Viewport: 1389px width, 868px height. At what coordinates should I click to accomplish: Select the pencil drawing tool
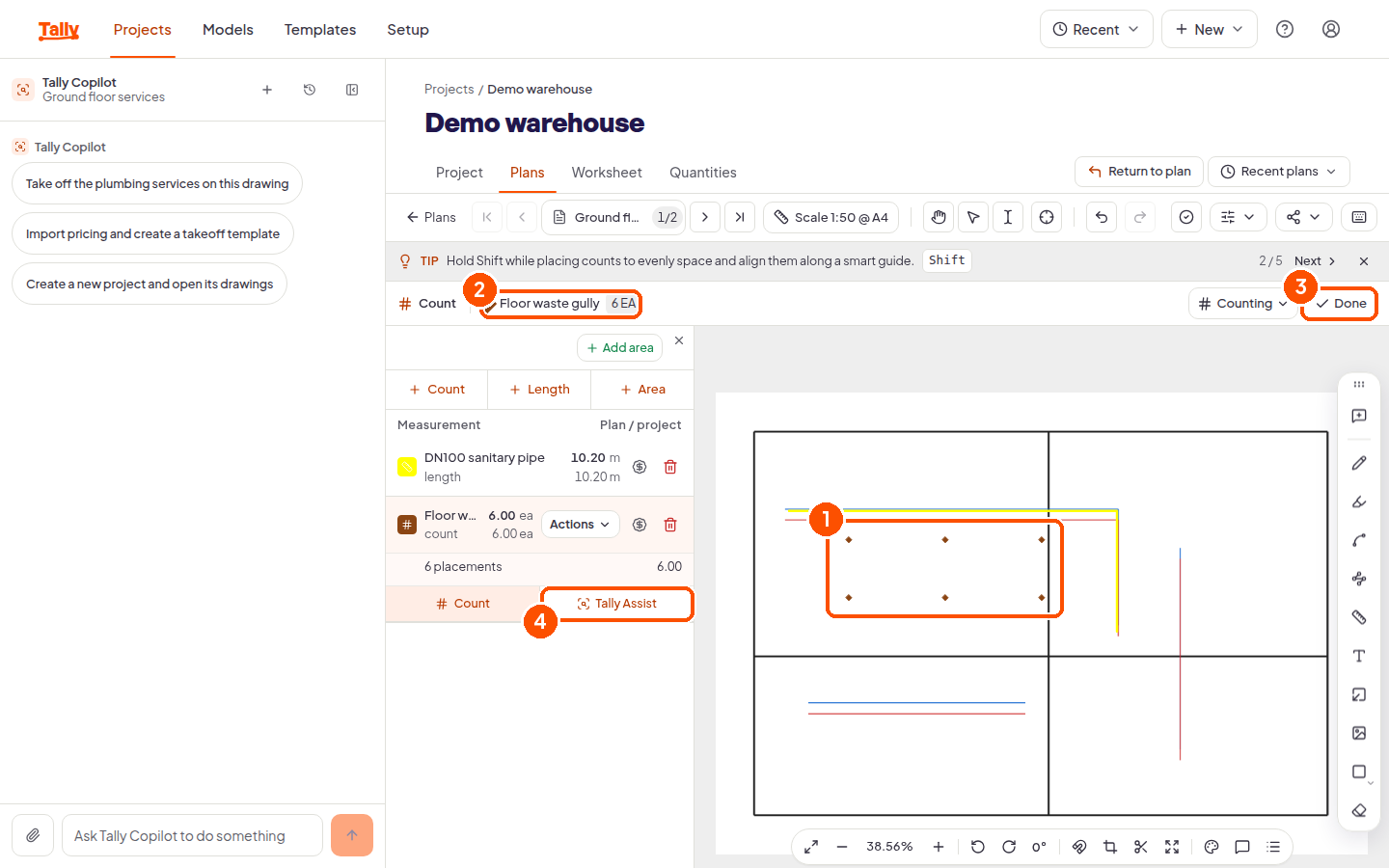pyautogui.click(x=1359, y=463)
